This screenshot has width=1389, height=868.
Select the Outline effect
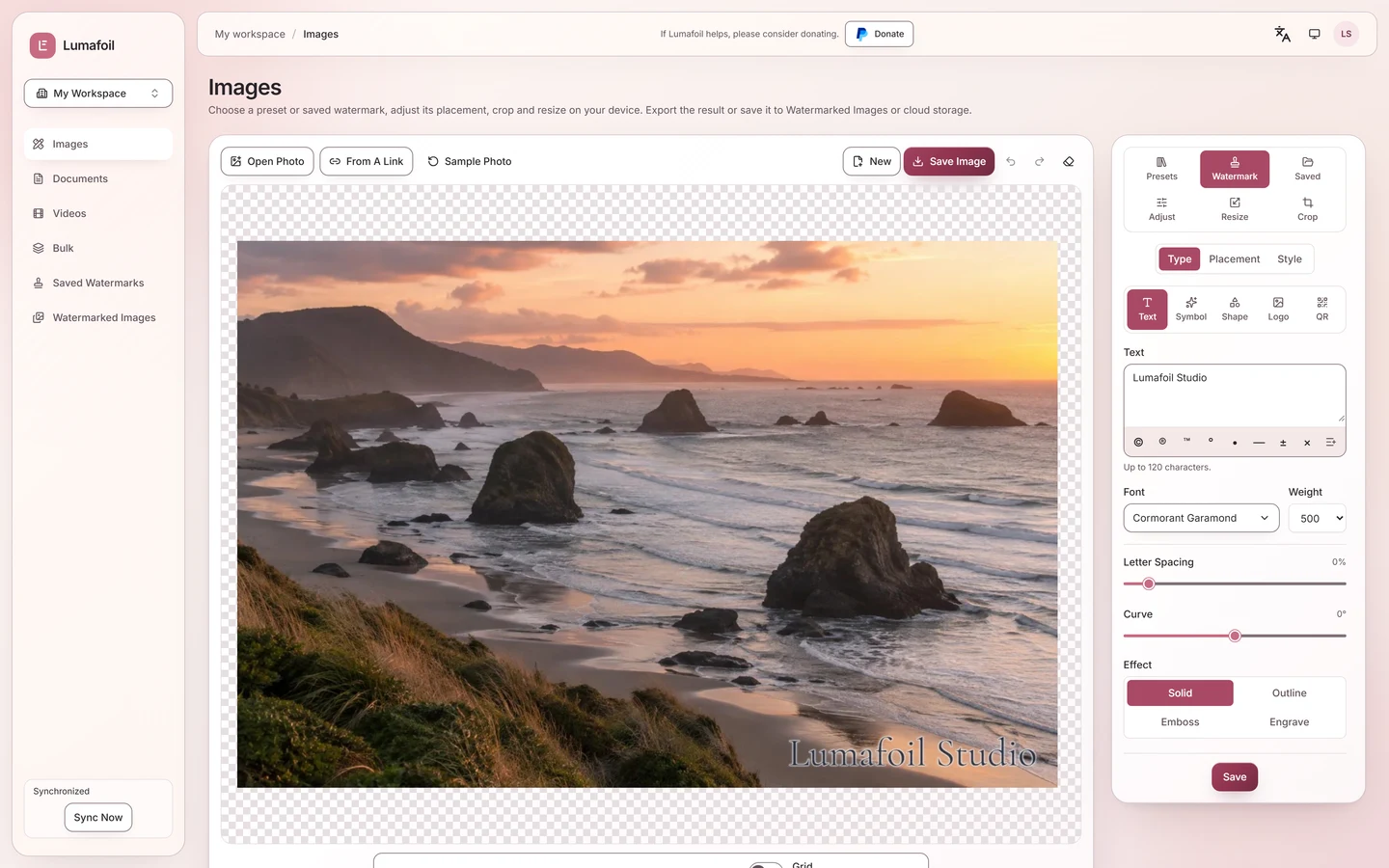(1289, 692)
